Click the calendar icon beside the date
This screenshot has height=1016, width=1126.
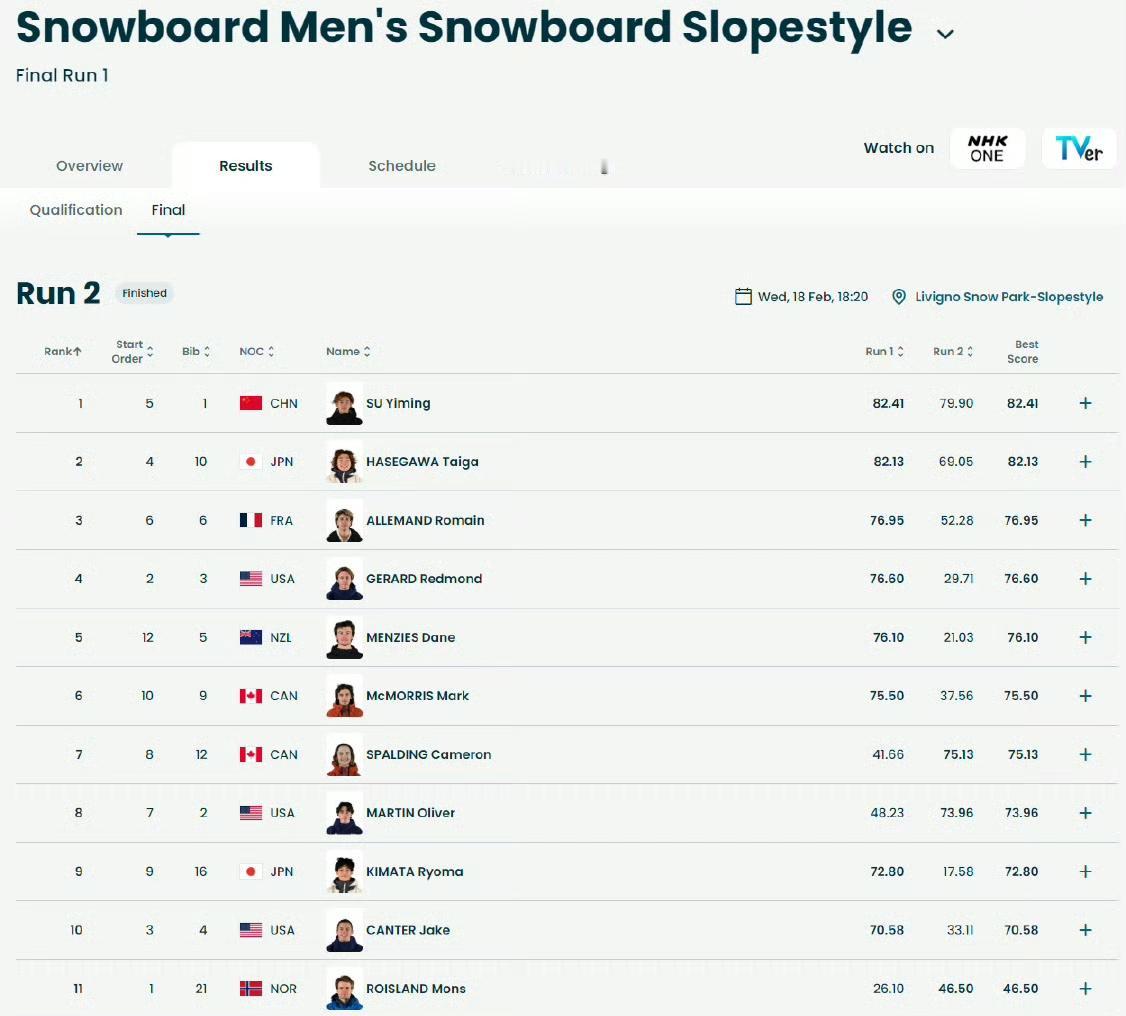743,296
